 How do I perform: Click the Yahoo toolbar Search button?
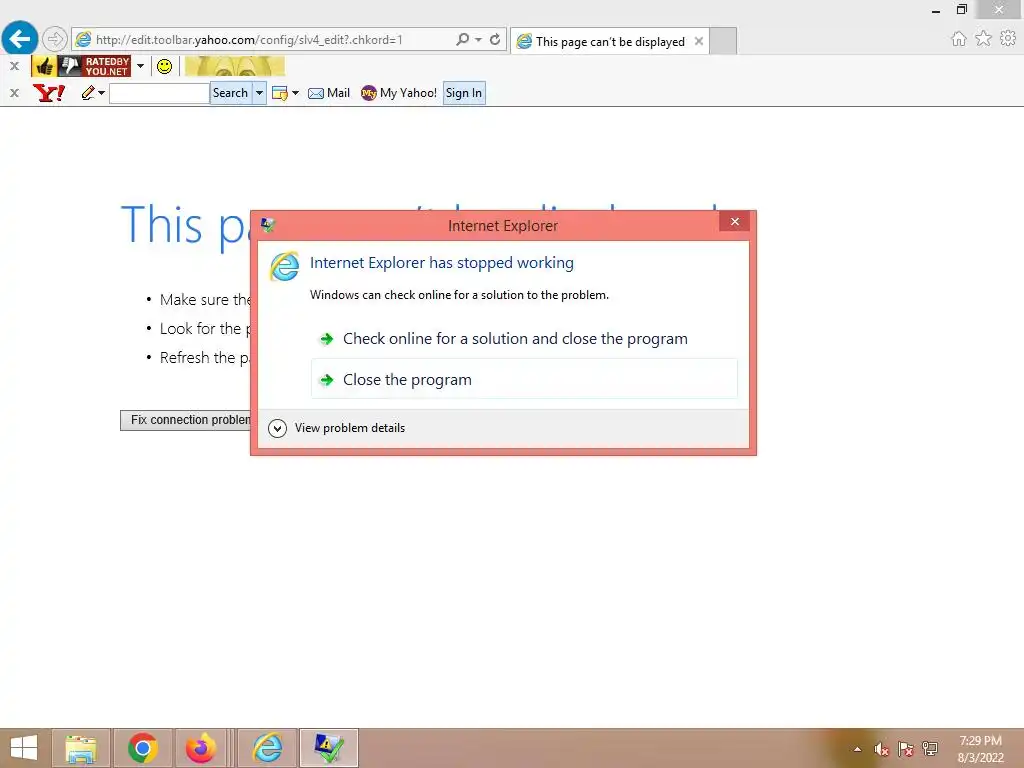point(231,93)
